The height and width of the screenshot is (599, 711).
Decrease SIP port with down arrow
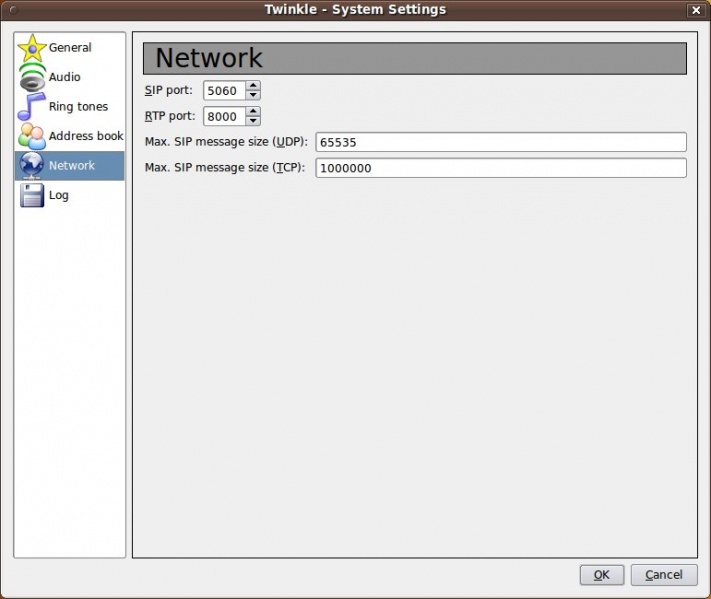tap(253, 95)
